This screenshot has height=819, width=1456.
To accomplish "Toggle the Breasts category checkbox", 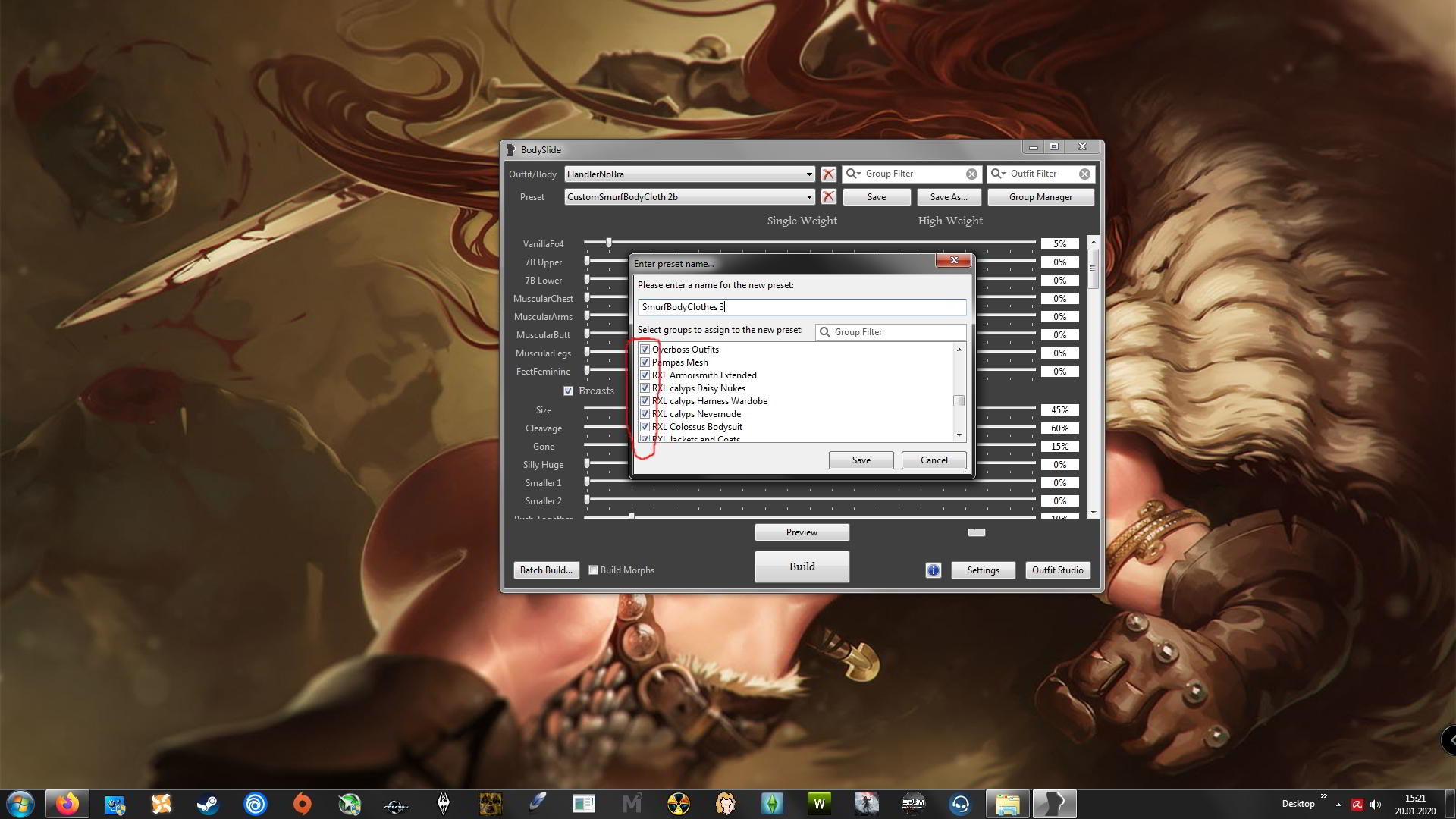I will point(568,391).
